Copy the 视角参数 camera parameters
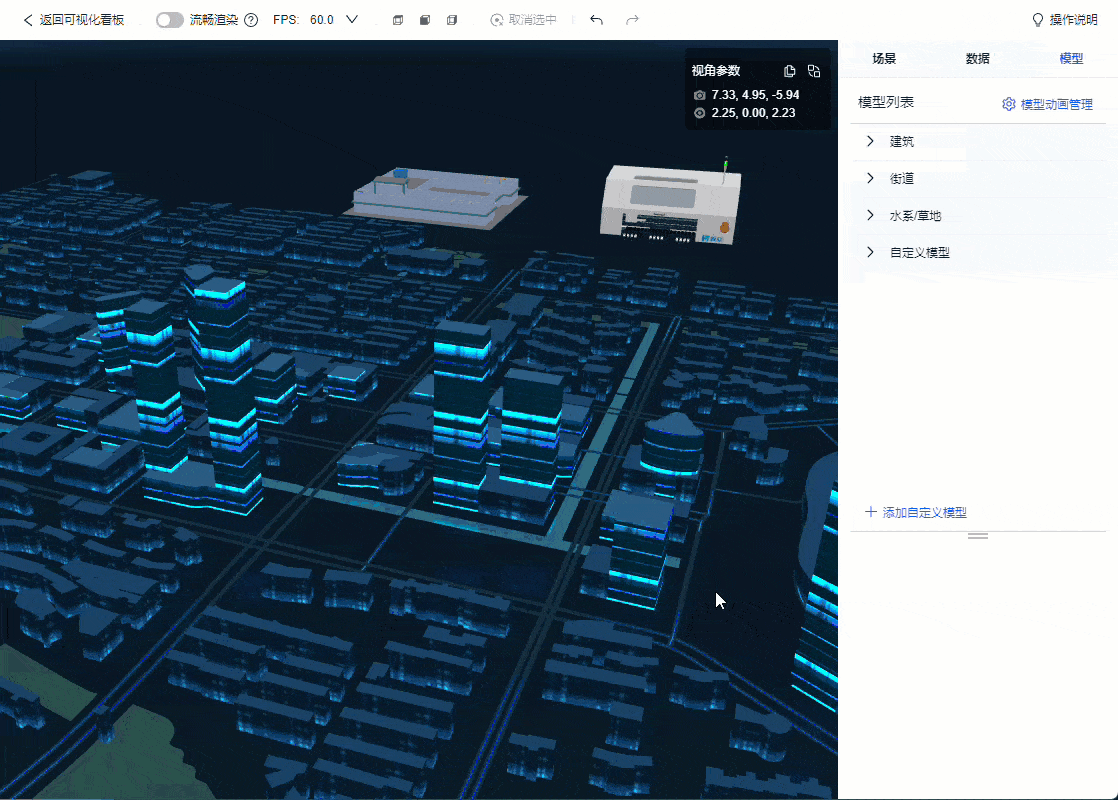 (790, 71)
